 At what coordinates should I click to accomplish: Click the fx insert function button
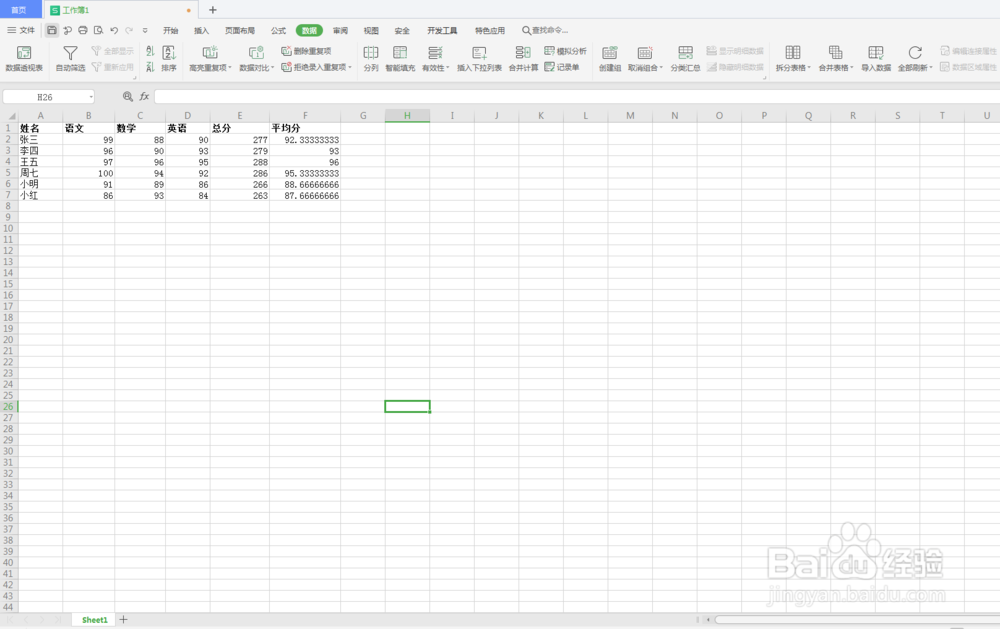point(144,96)
